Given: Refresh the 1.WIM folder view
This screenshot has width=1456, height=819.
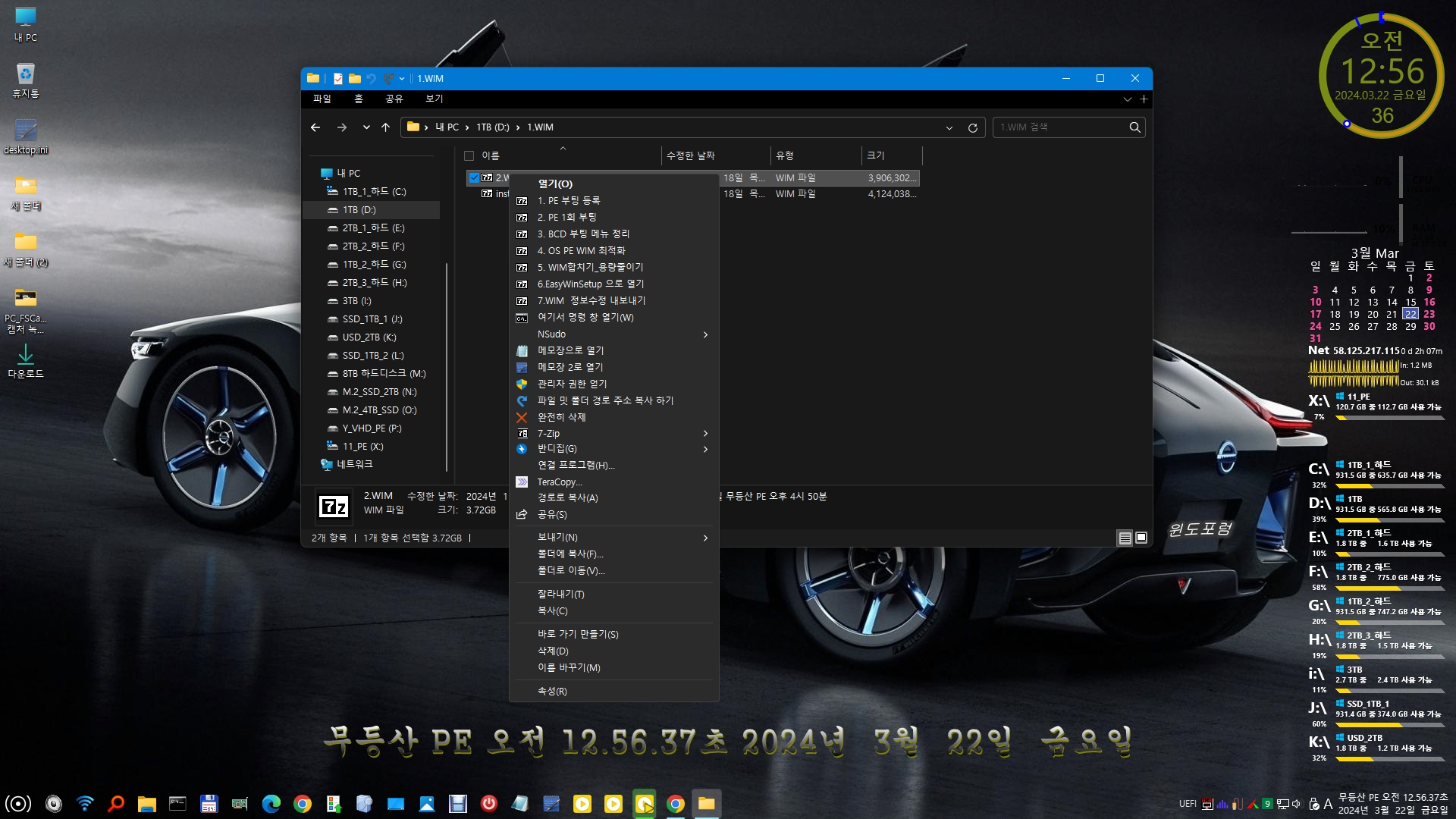Looking at the screenshot, I should pyautogui.click(x=973, y=127).
